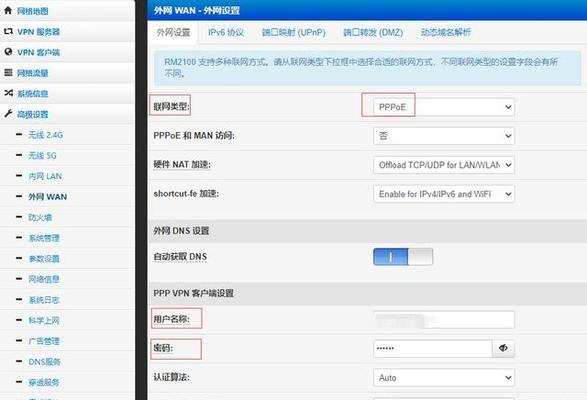
Task: Open the 认证算法 Auto dropdown
Action: [x=444, y=378]
